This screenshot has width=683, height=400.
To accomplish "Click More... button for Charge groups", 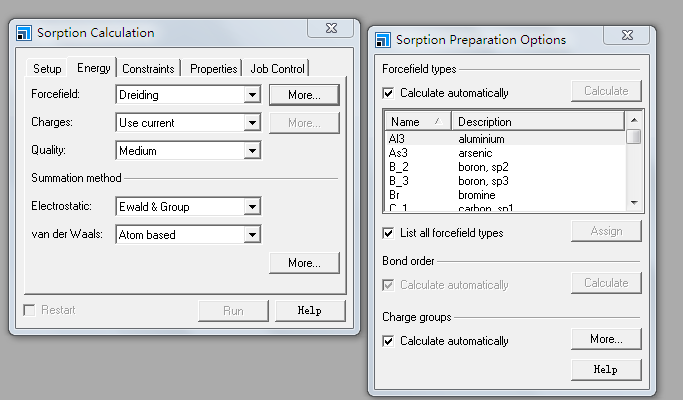I will pyautogui.click(x=605, y=339).
